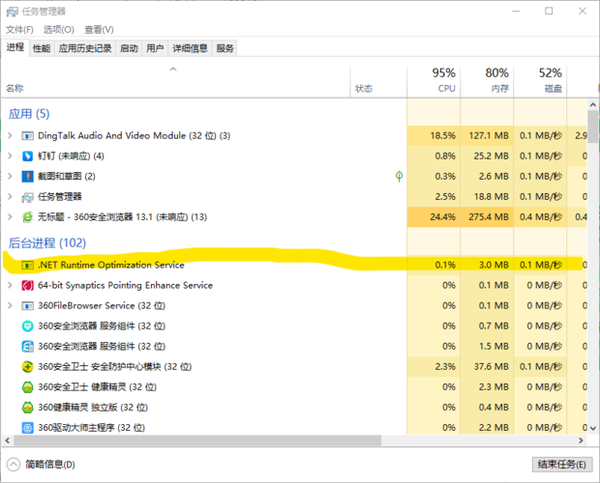Switch to the 用户 tab
Viewport: 600px width, 483px height.
tap(155, 48)
